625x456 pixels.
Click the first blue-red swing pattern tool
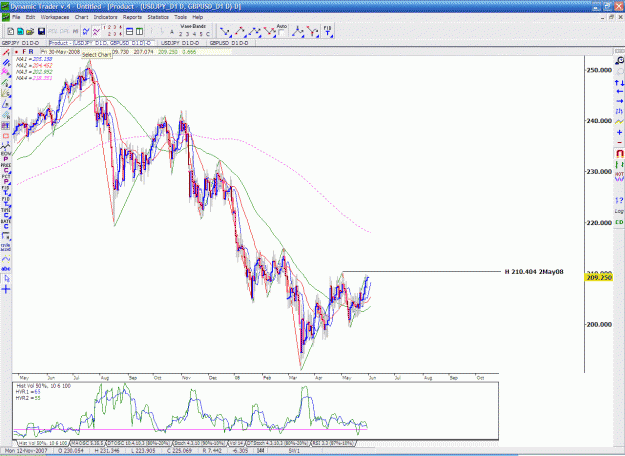tap(226, 31)
